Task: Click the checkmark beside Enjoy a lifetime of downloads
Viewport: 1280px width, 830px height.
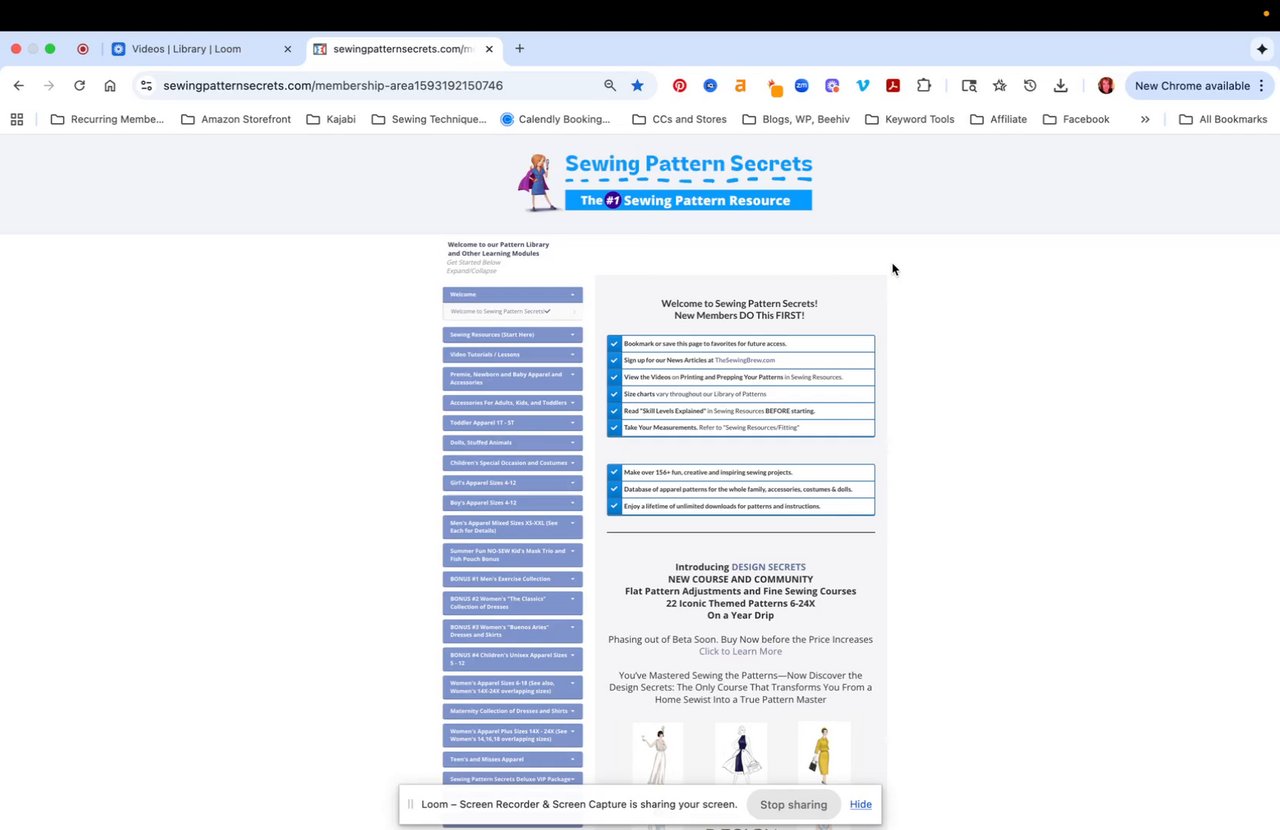Action: coord(614,506)
